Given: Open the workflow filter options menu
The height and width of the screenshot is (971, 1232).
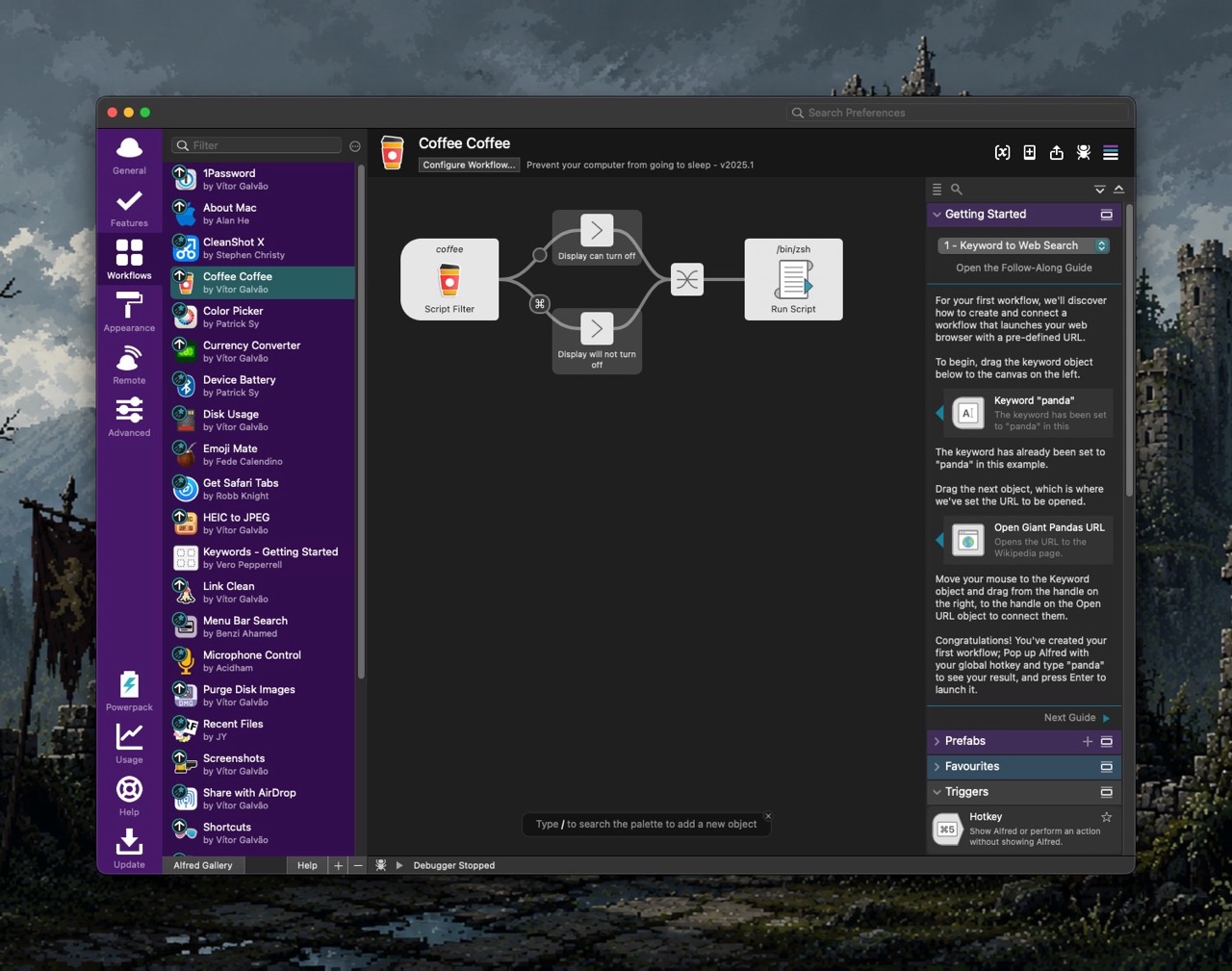Looking at the screenshot, I should point(355,146).
